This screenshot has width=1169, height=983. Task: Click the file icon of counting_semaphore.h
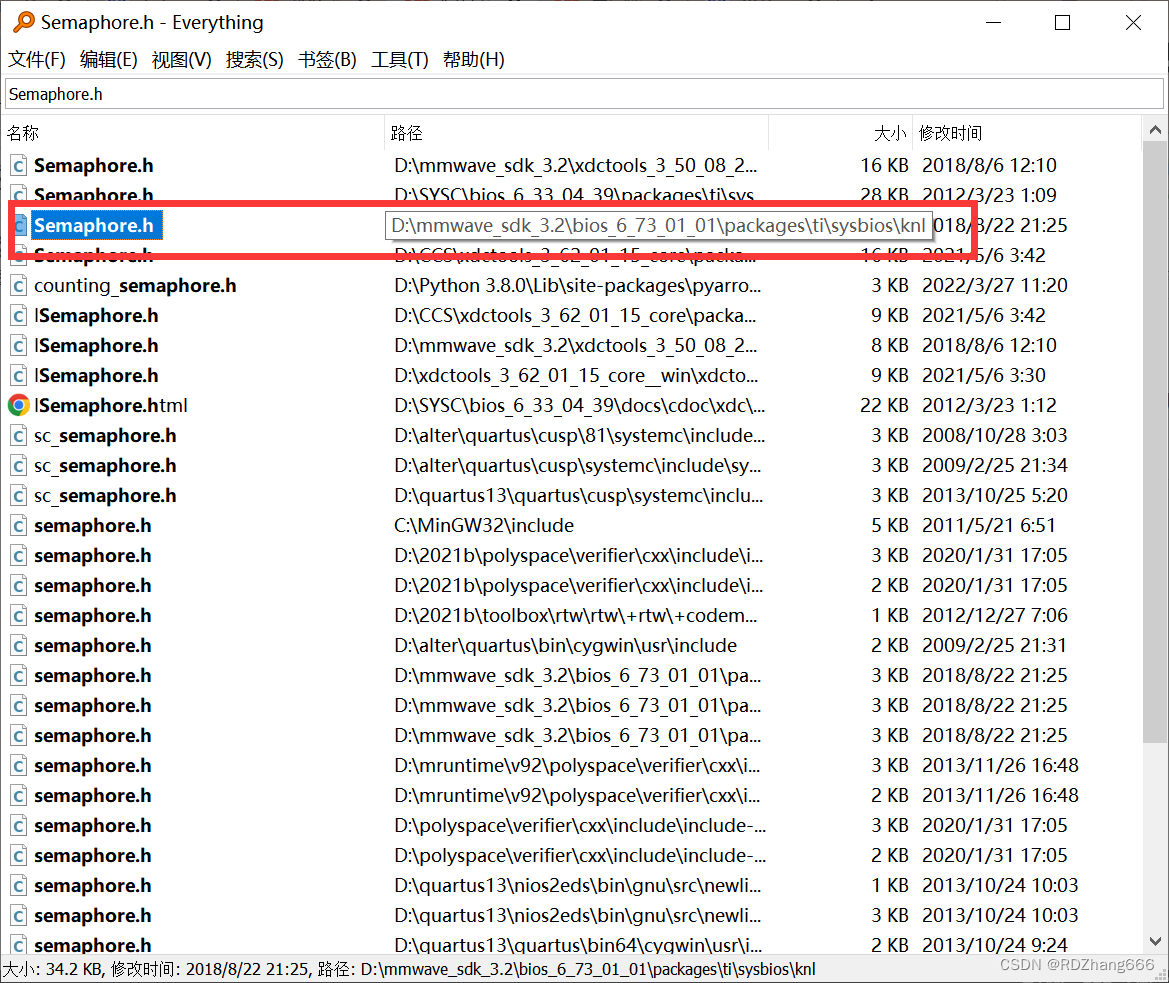pos(19,285)
